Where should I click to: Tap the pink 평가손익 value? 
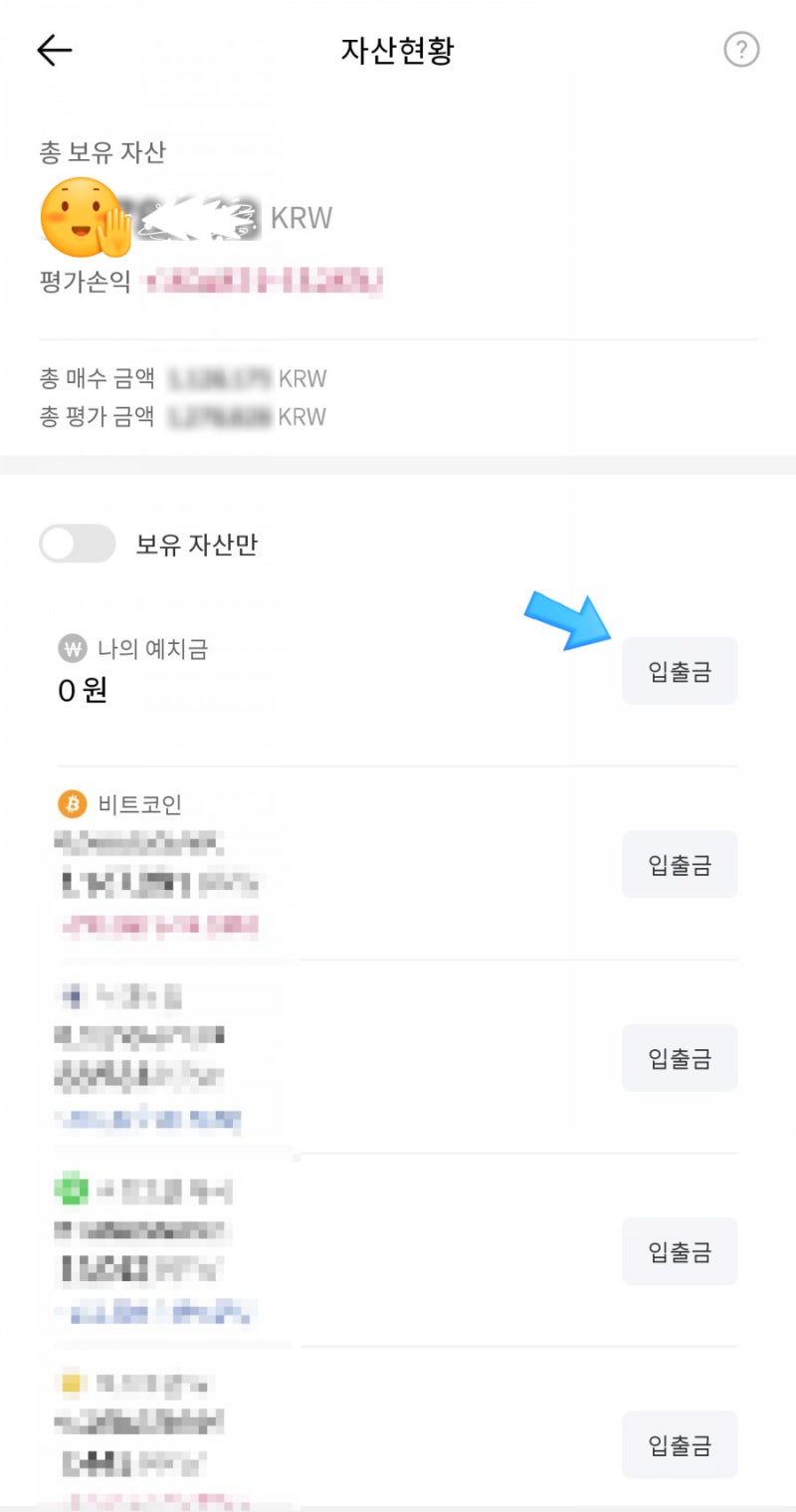264,282
